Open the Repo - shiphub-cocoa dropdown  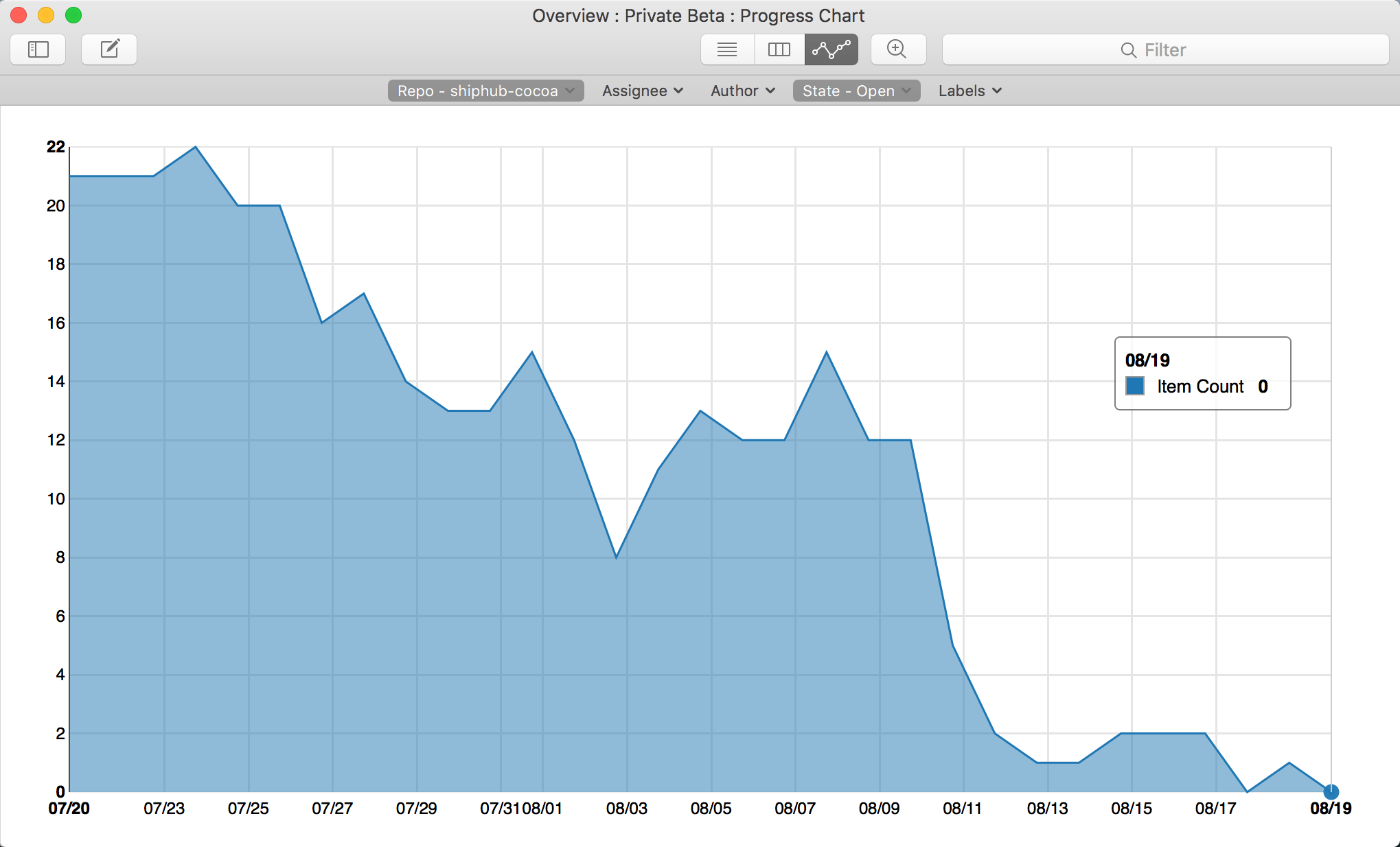485,91
